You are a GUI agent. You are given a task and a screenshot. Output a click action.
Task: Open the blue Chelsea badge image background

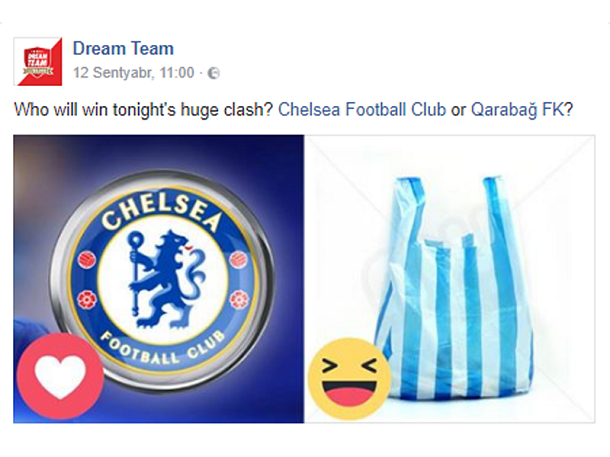click(x=159, y=278)
